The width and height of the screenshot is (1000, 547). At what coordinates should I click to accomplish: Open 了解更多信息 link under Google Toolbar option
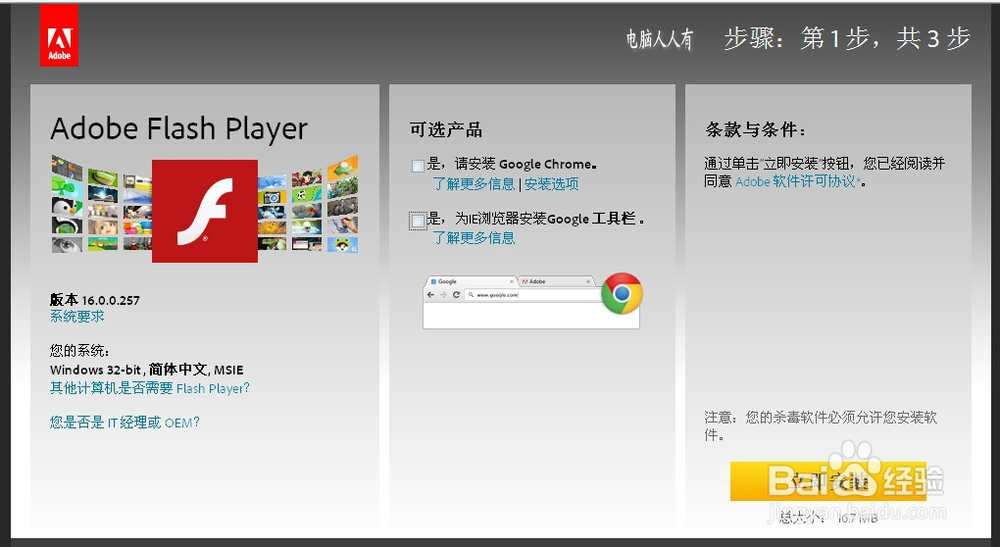tap(474, 238)
